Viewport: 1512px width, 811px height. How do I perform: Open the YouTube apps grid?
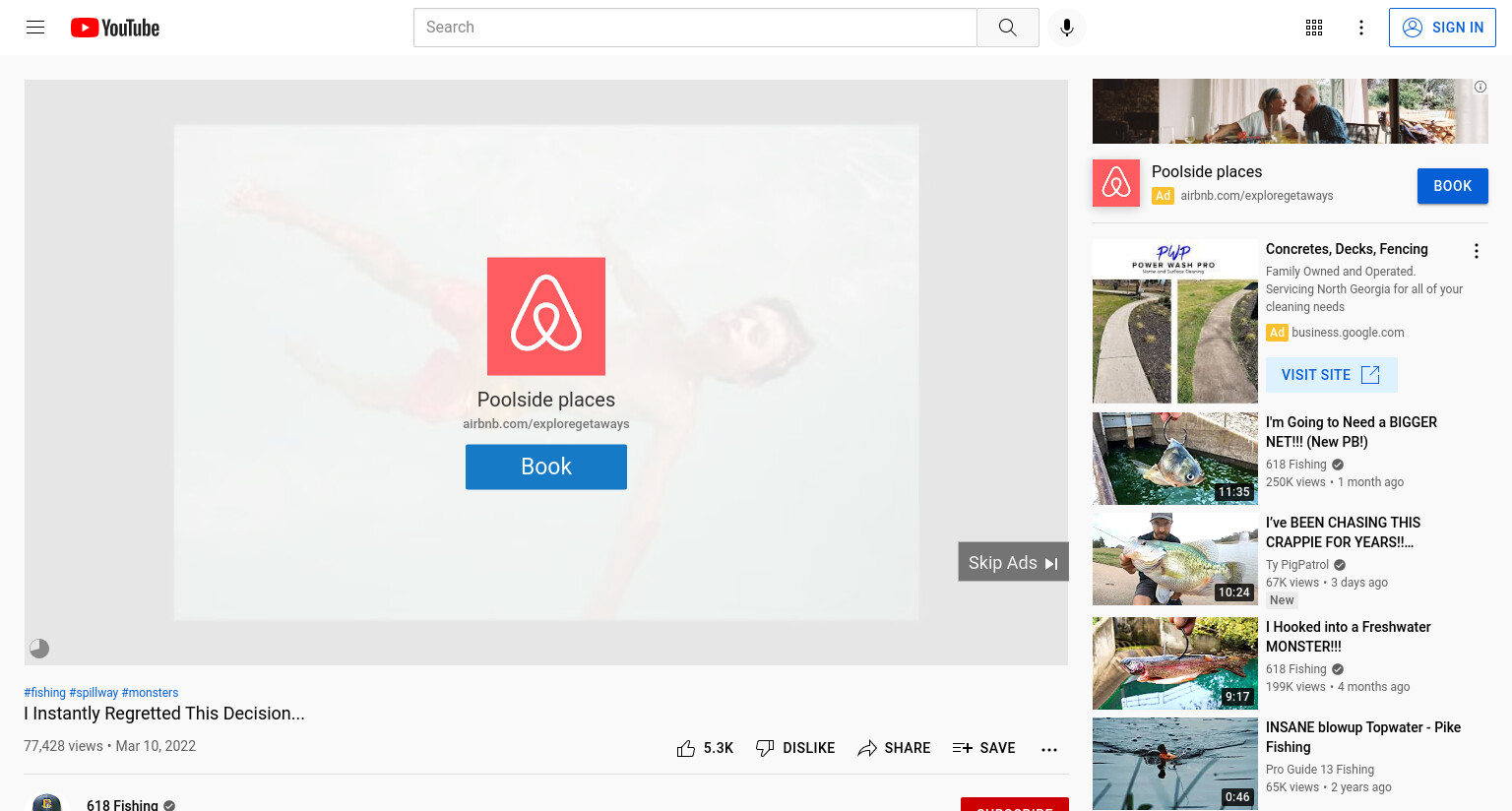click(1314, 28)
